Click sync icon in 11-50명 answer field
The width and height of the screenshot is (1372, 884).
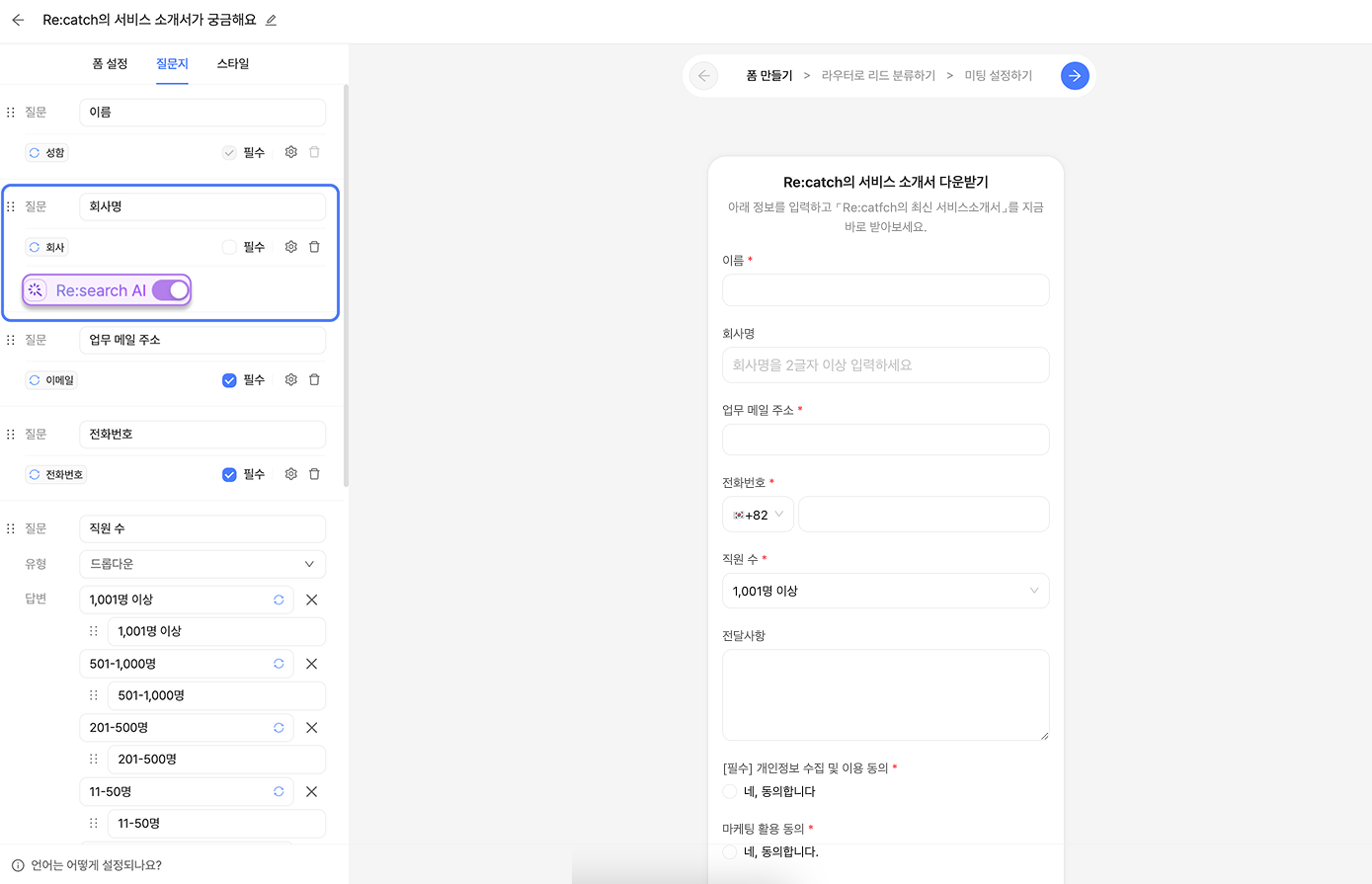click(x=279, y=791)
